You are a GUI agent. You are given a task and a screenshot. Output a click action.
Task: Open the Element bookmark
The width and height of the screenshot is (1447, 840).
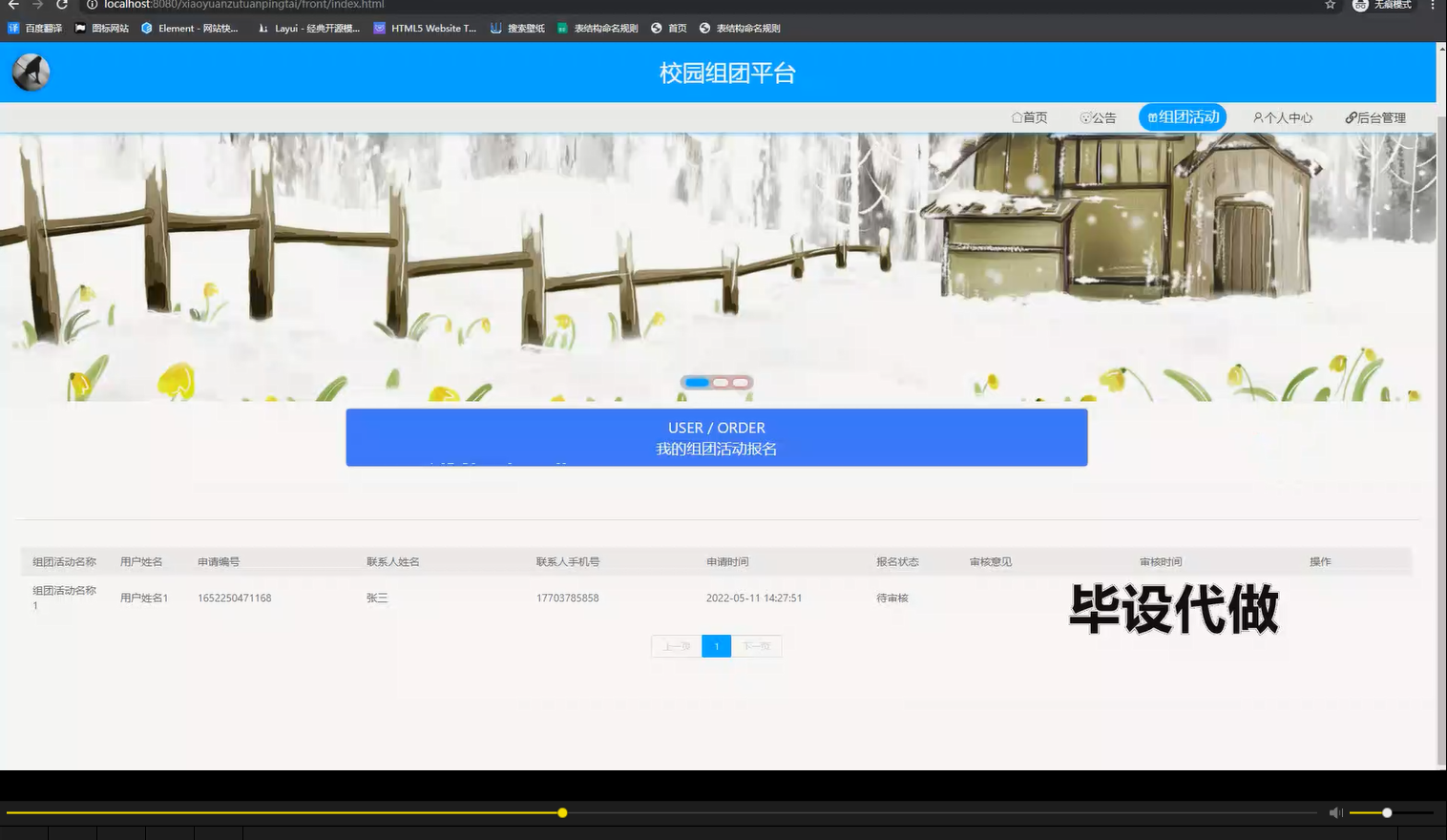[x=190, y=29]
